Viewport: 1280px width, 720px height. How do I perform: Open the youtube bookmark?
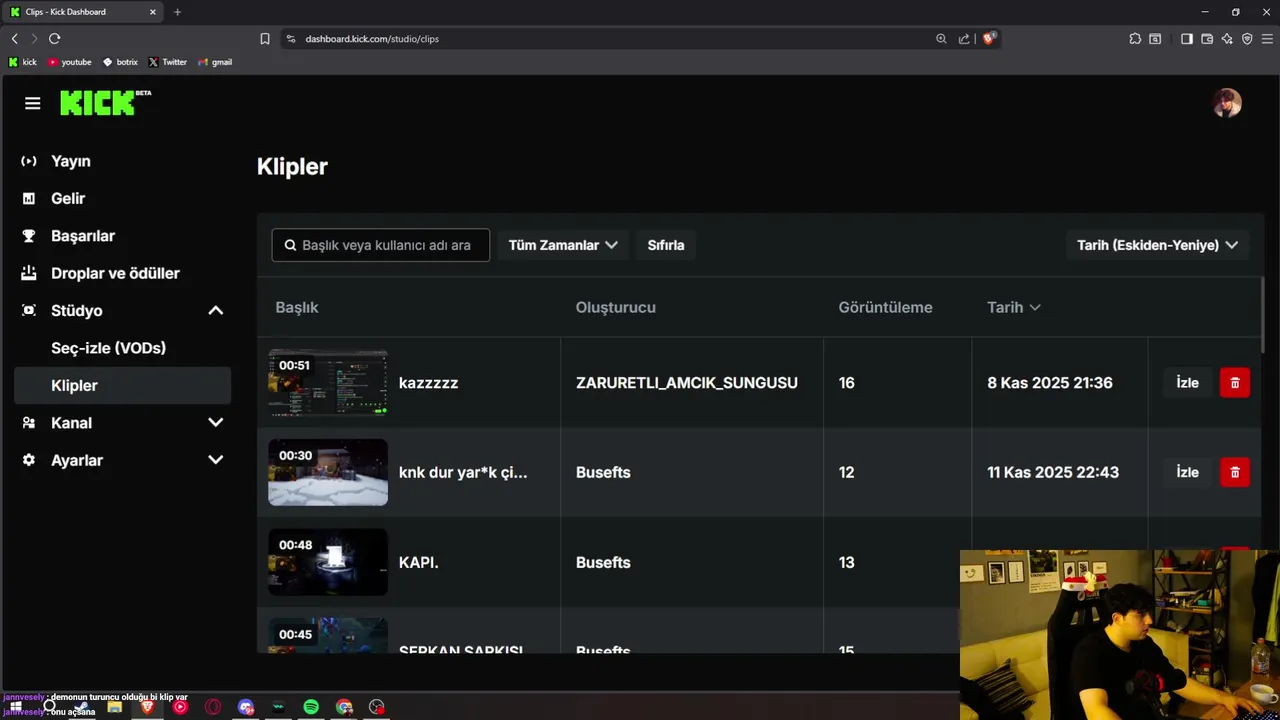click(x=70, y=62)
